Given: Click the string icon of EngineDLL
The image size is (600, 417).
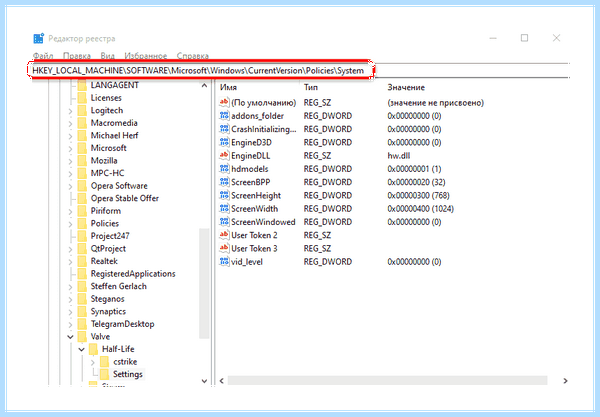Looking at the screenshot, I should click(224, 156).
